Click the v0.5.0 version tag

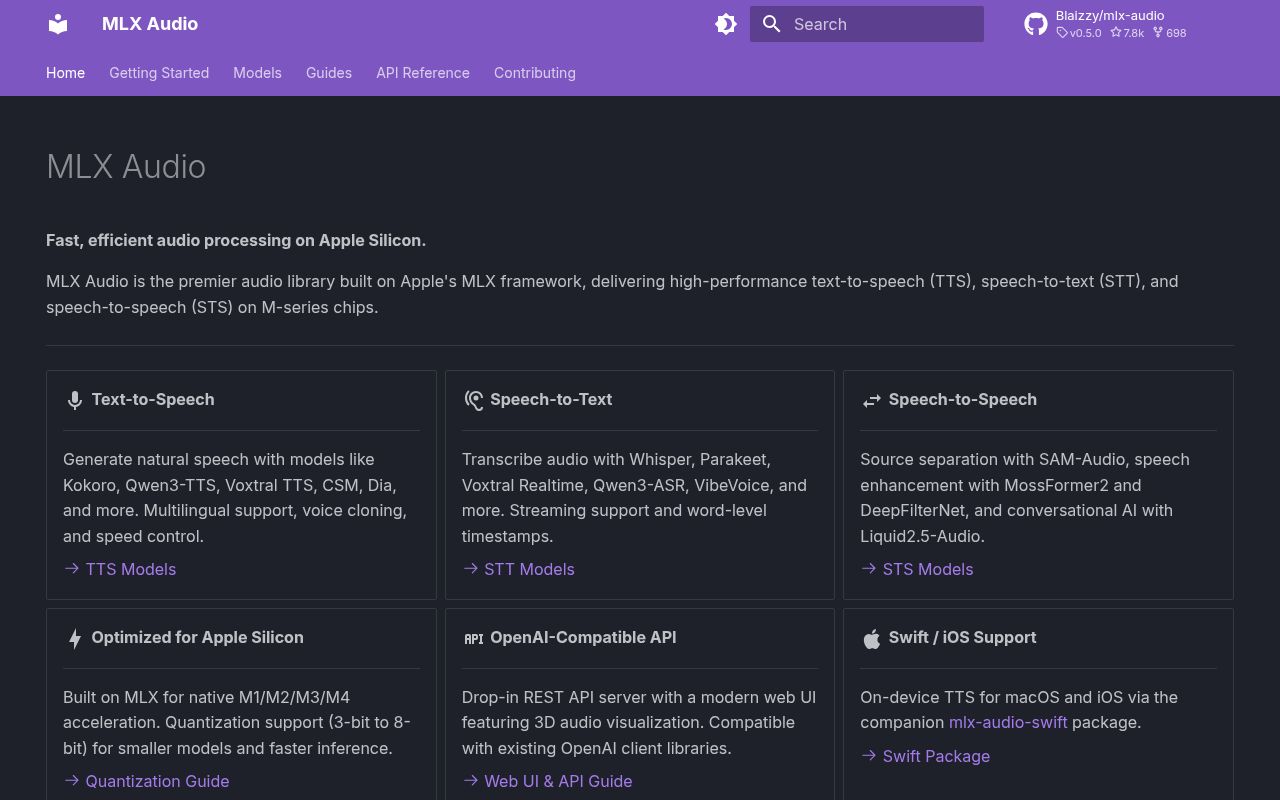(x=1079, y=33)
